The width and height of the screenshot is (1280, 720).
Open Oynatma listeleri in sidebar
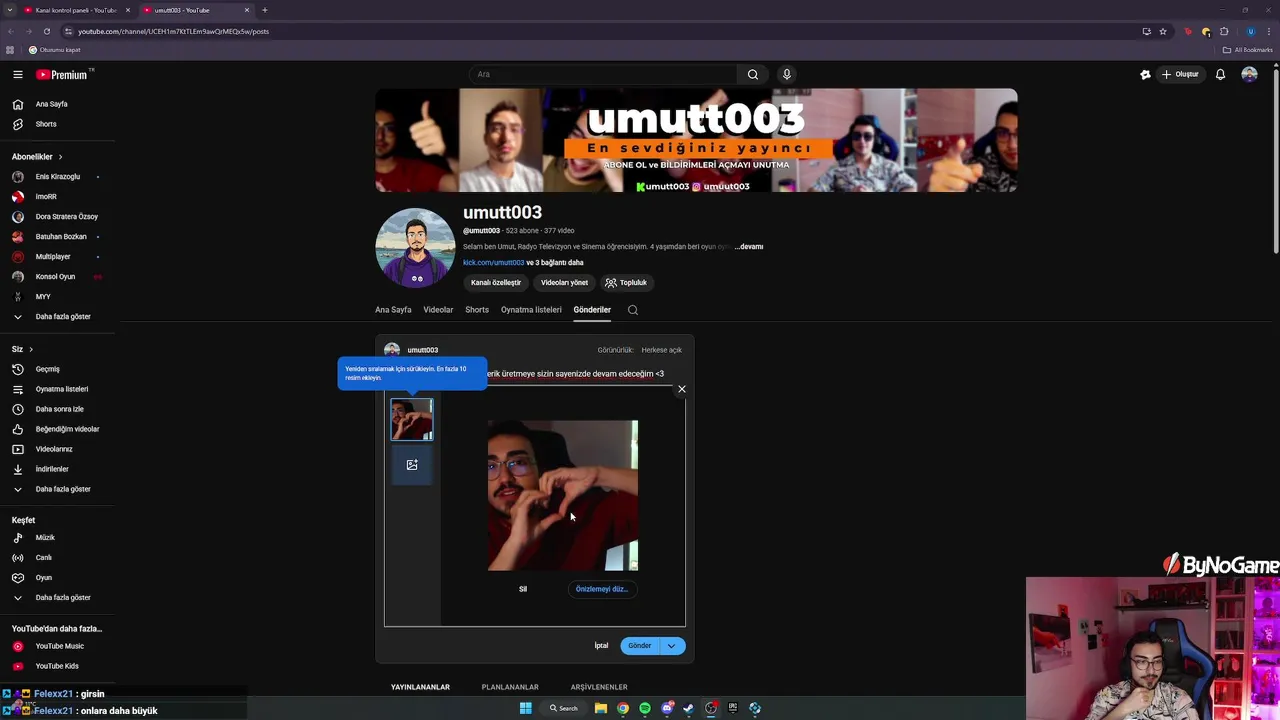61,389
